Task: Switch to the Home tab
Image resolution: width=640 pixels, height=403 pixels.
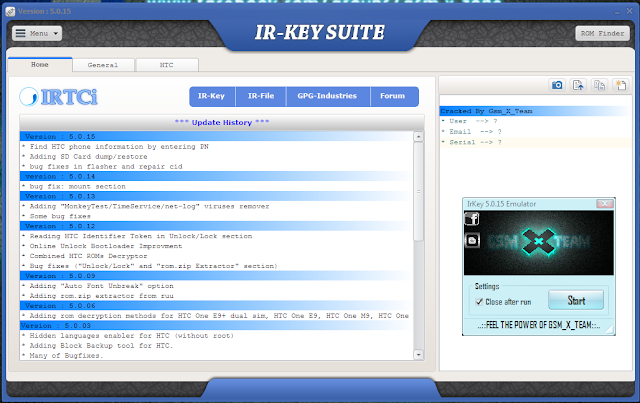Action: 40,65
